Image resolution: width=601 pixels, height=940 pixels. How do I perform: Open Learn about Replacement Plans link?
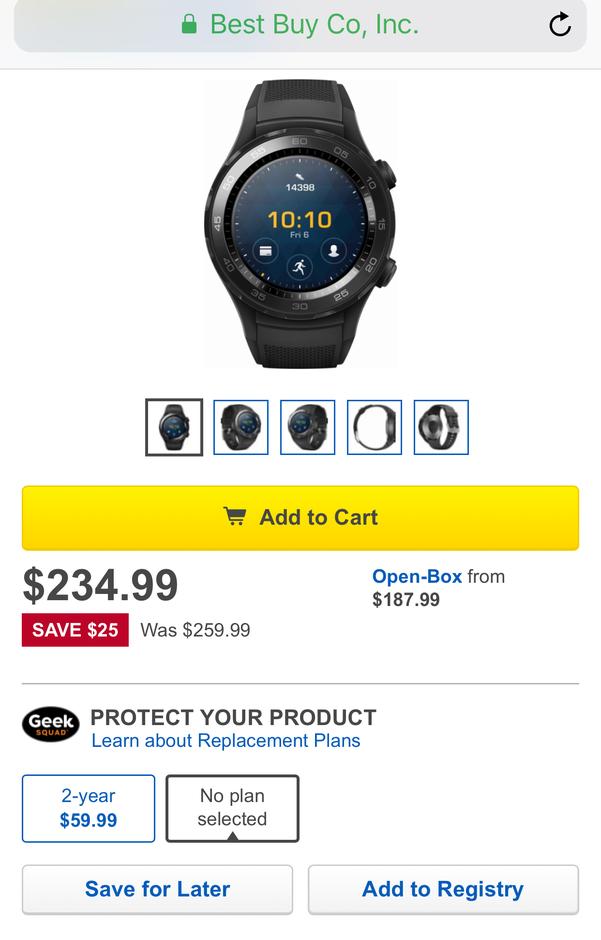click(x=226, y=740)
